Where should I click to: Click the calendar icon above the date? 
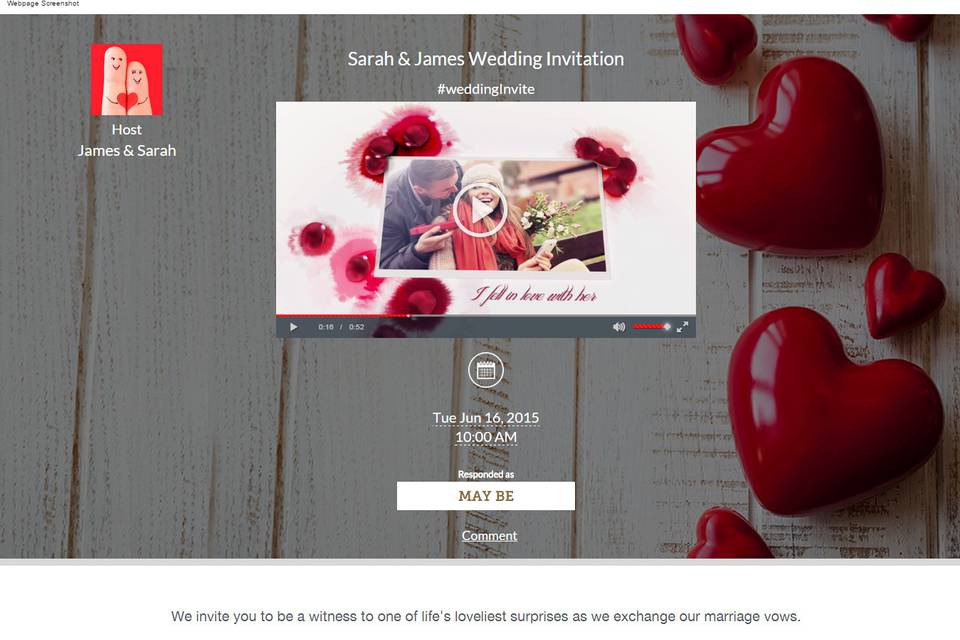(486, 370)
